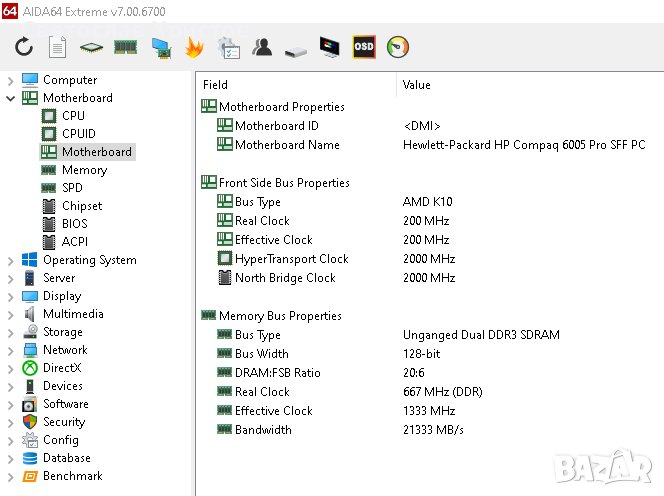Open the memory module benchmark icon
The height and width of the screenshot is (496, 664).
tap(125, 47)
